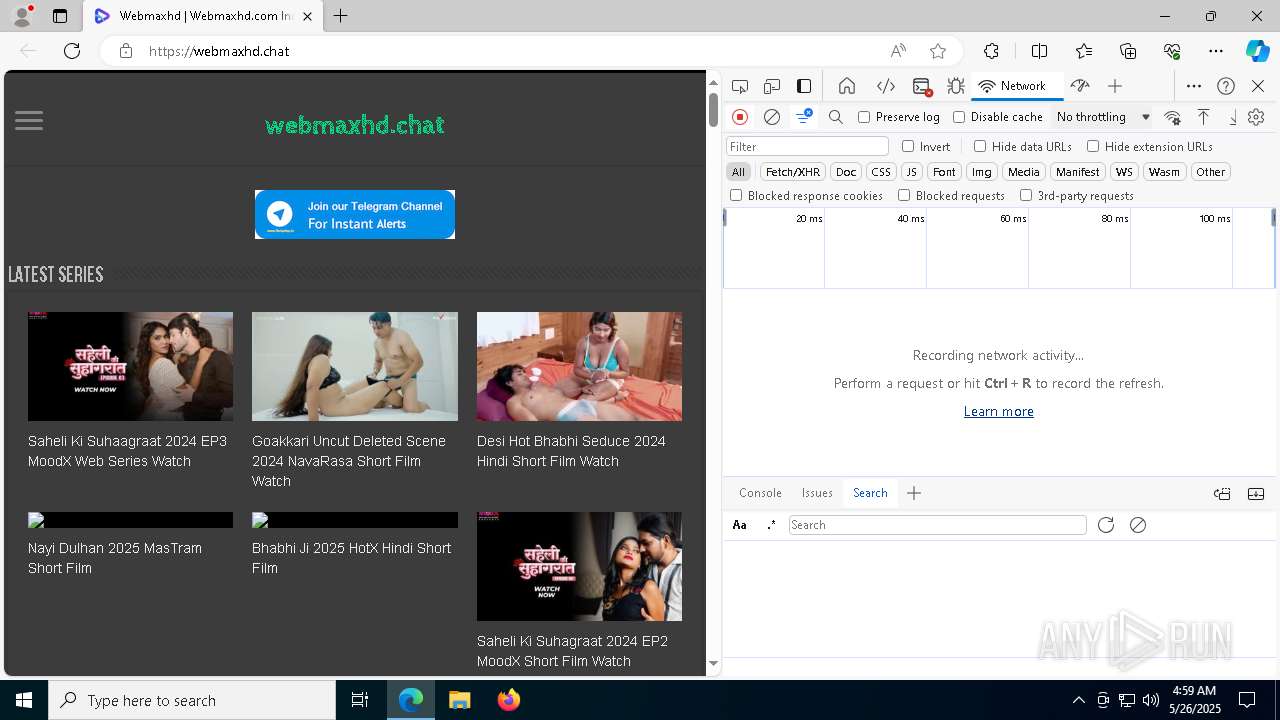Screen dimensions: 1280x720
Task: Toggle match case Aa in Search drawer
Action: click(740, 525)
